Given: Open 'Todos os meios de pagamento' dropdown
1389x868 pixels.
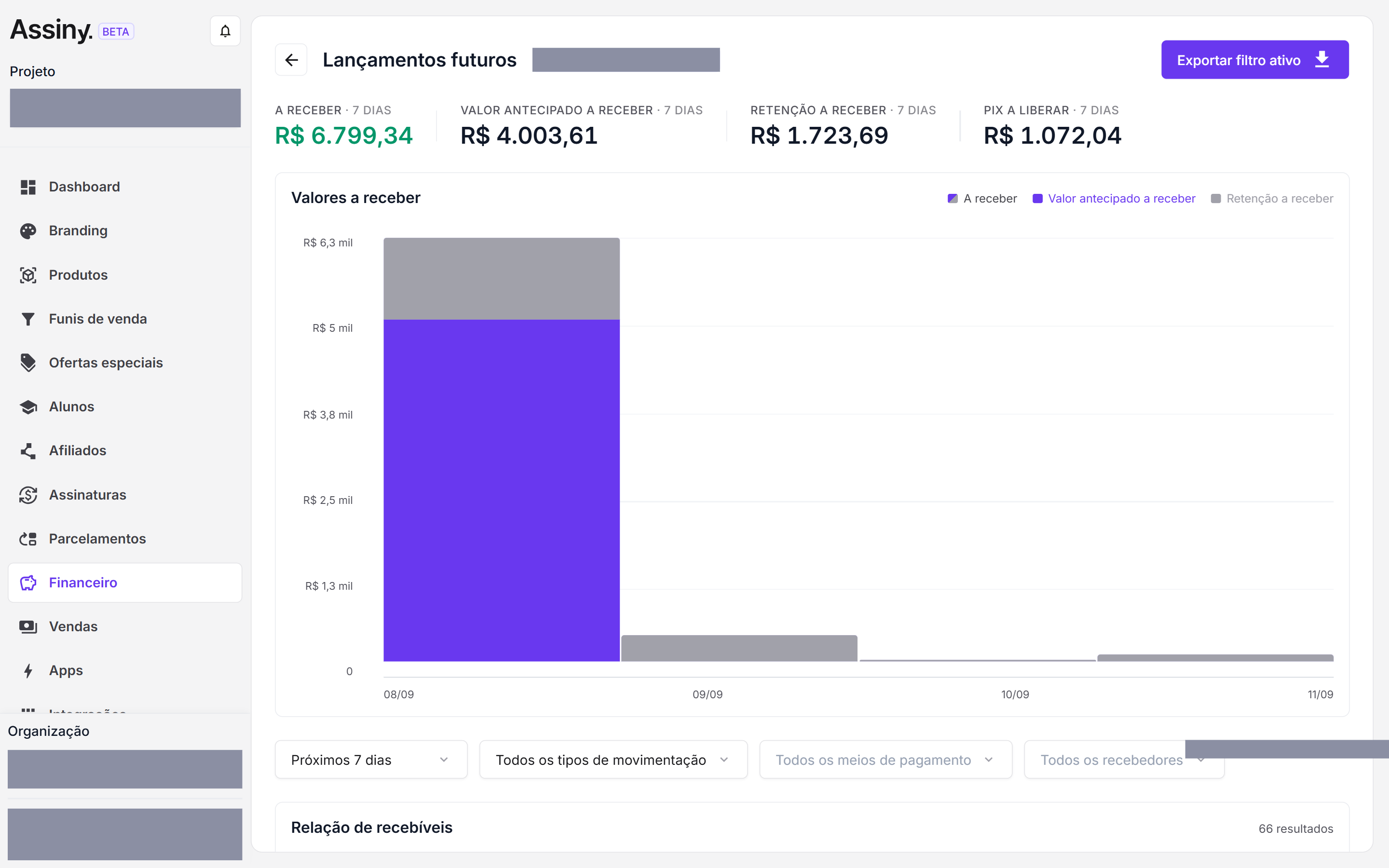Looking at the screenshot, I should tap(885, 759).
